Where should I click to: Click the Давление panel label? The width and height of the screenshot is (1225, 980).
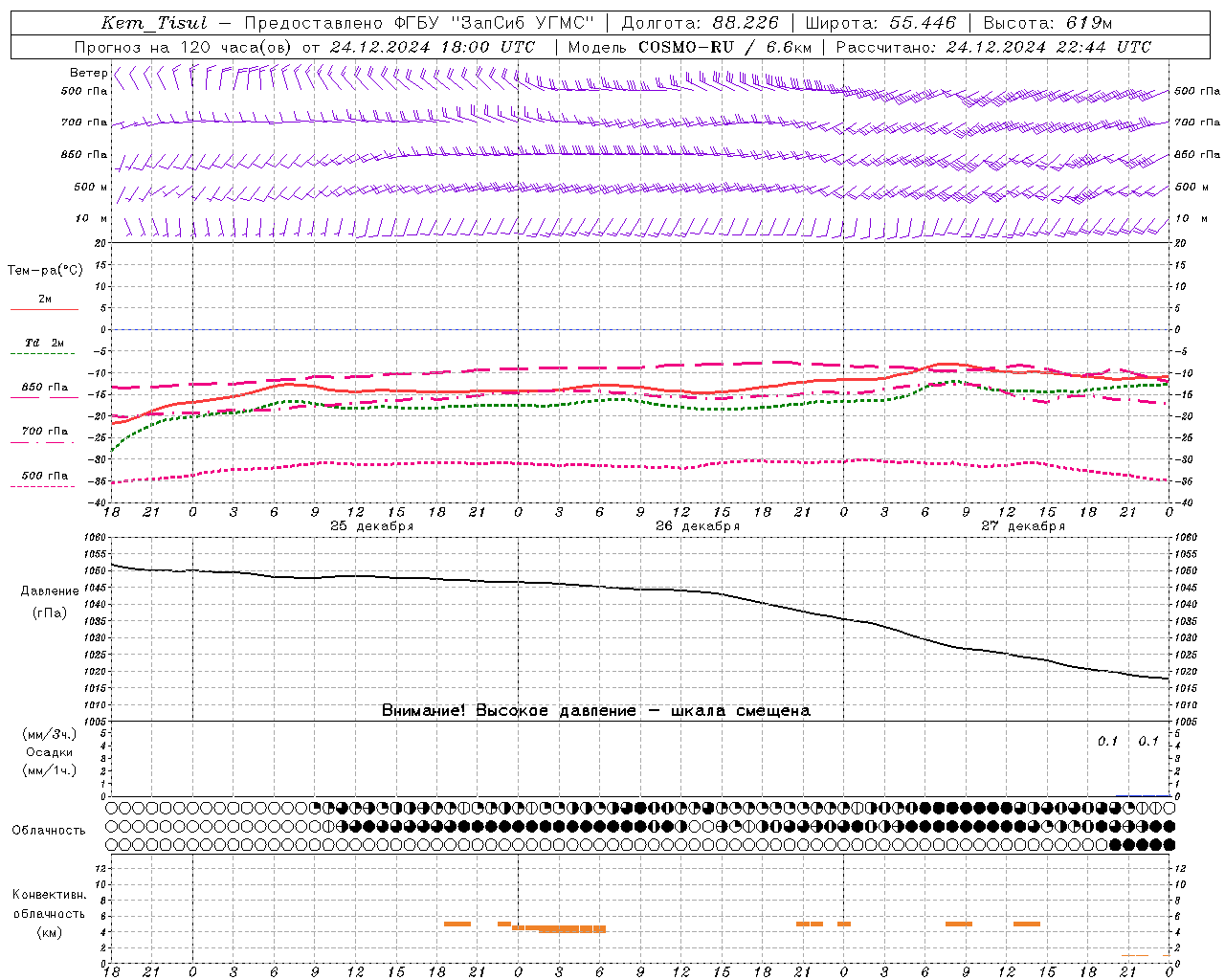(x=50, y=591)
